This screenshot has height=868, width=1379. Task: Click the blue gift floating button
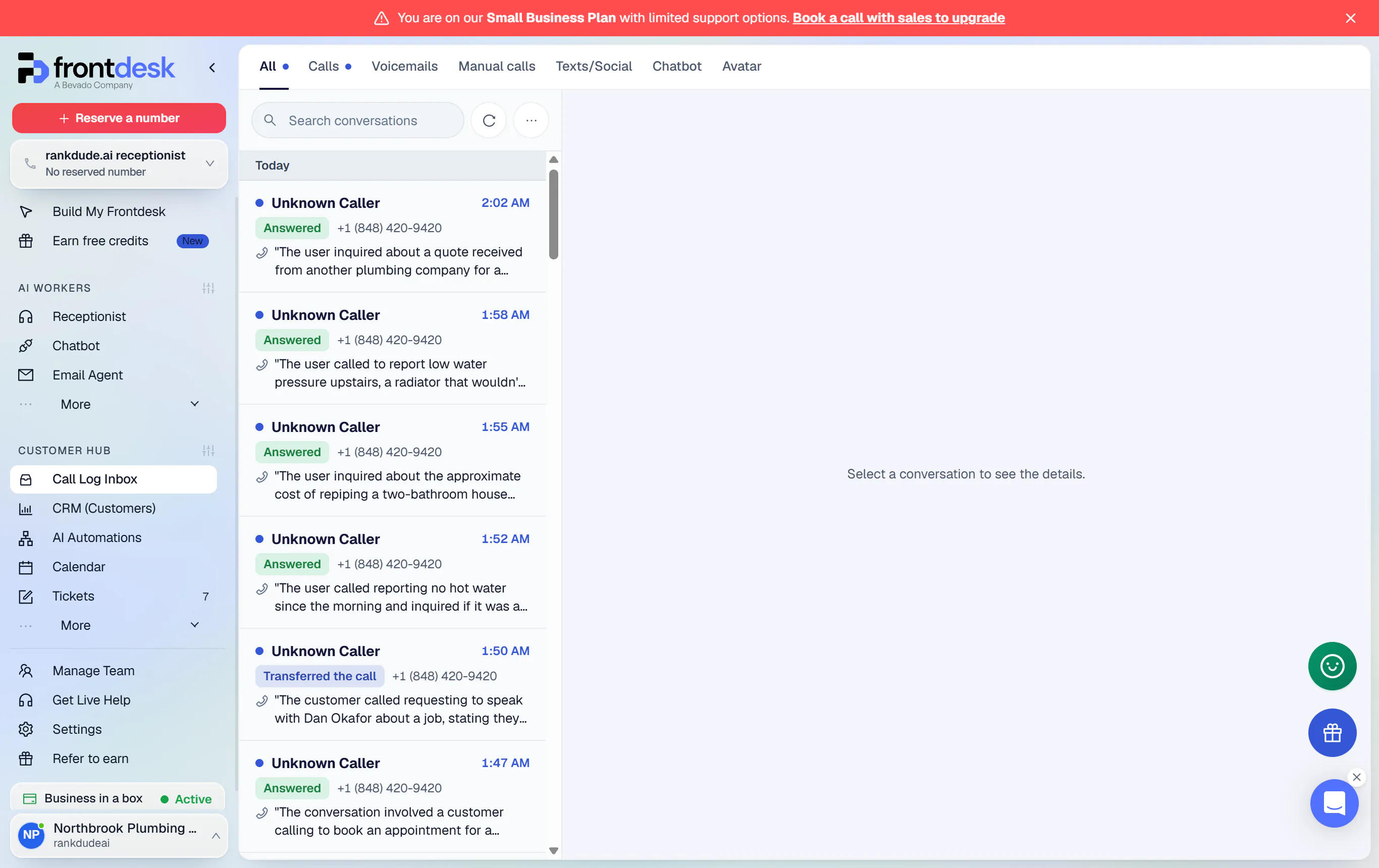1332,733
